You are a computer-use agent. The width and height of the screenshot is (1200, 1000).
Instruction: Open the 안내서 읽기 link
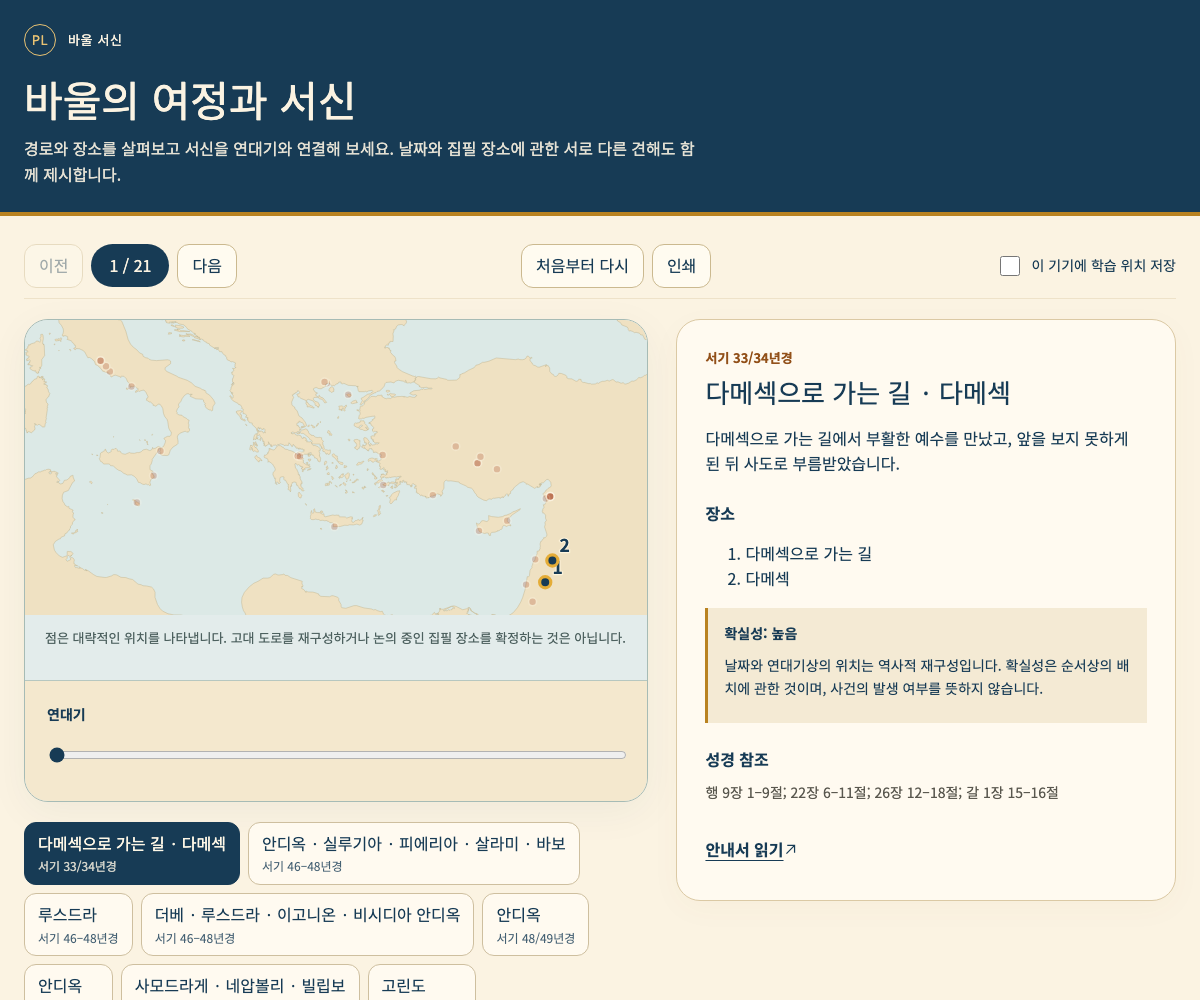pyautogui.click(x=744, y=850)
